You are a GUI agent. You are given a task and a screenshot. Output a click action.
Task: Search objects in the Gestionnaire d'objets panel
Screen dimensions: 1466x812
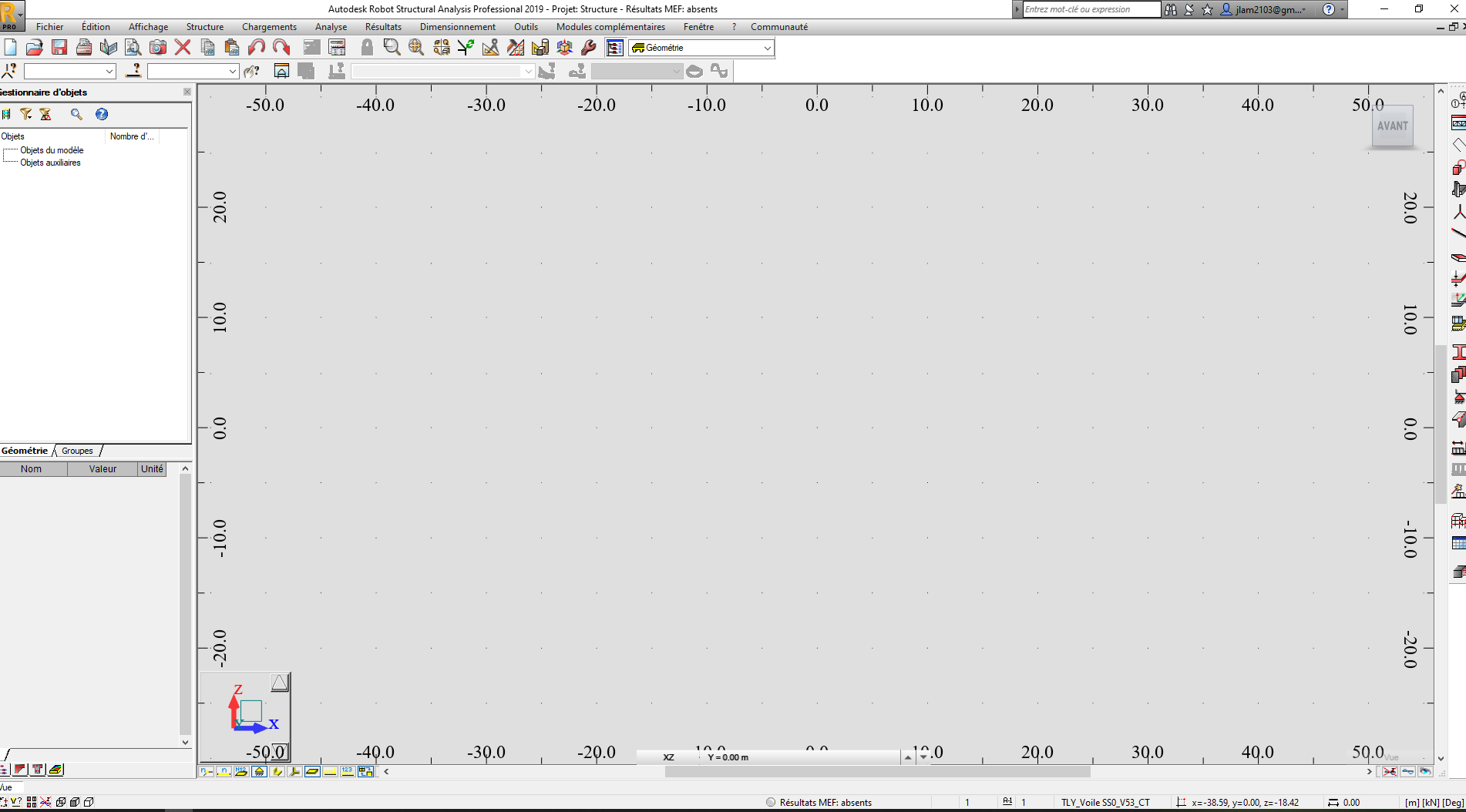point(76,114)
